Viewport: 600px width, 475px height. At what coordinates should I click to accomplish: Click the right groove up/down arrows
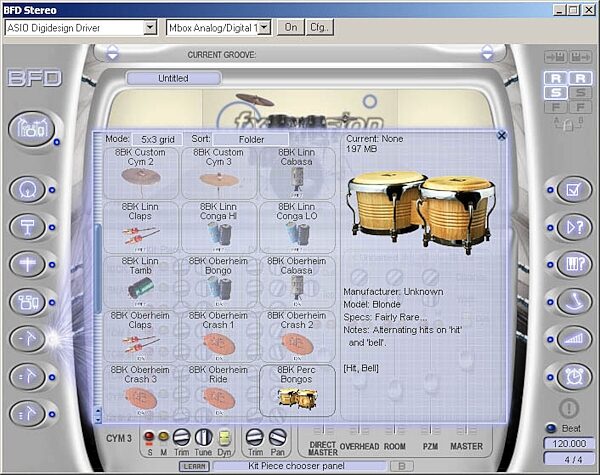tap(487, 52)
